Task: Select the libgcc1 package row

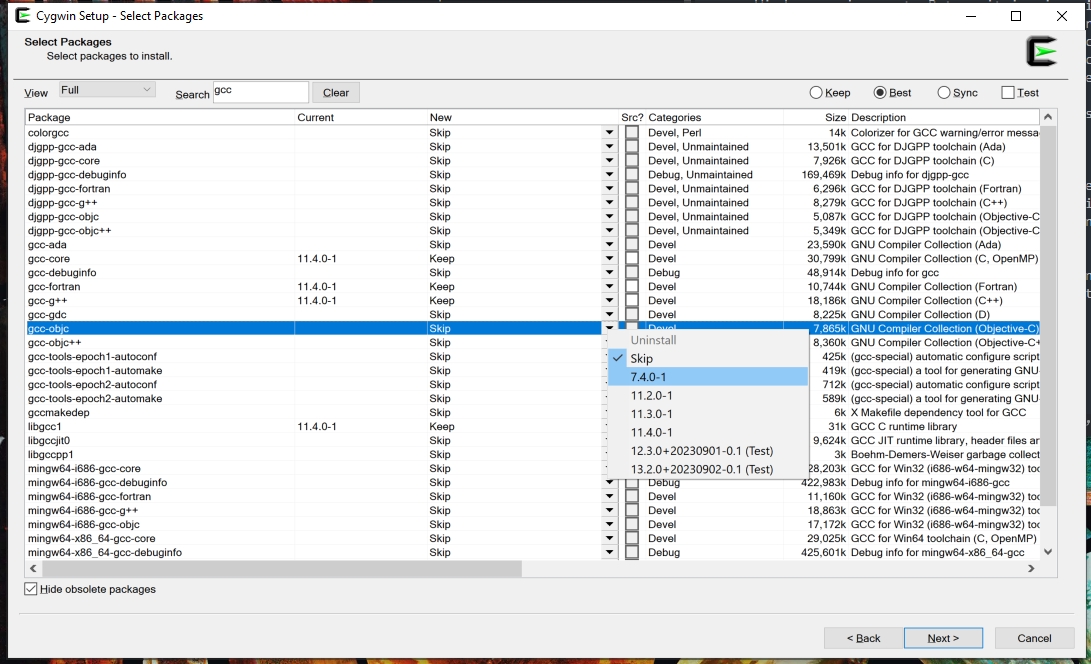Action: [532, 426]
